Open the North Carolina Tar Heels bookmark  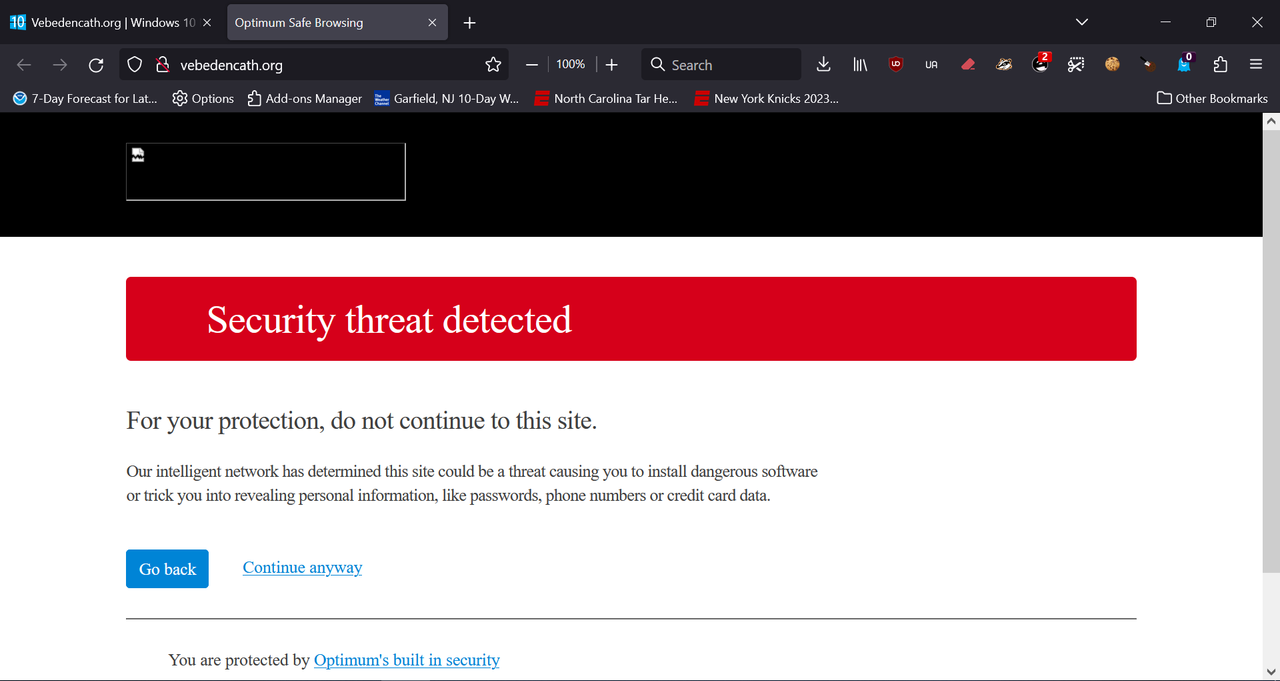coord(606,98)
